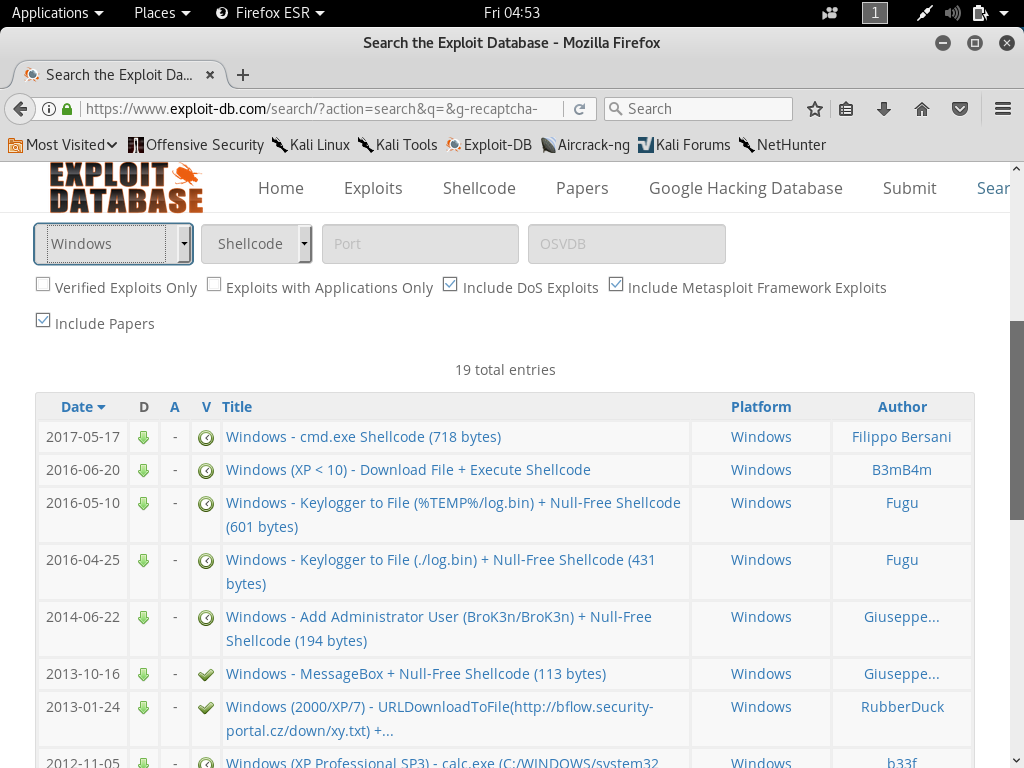This screenshot has height=768, width=1024.
Task: Show bookmarks list icon in toolbar
Action: pos(846,109)
